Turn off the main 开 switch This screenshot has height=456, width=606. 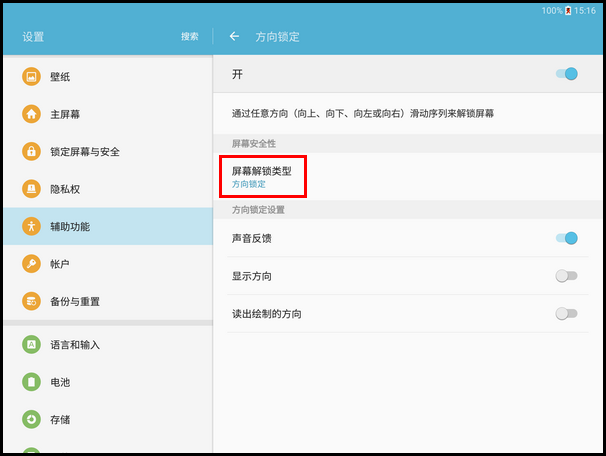(x=567, y=74)
